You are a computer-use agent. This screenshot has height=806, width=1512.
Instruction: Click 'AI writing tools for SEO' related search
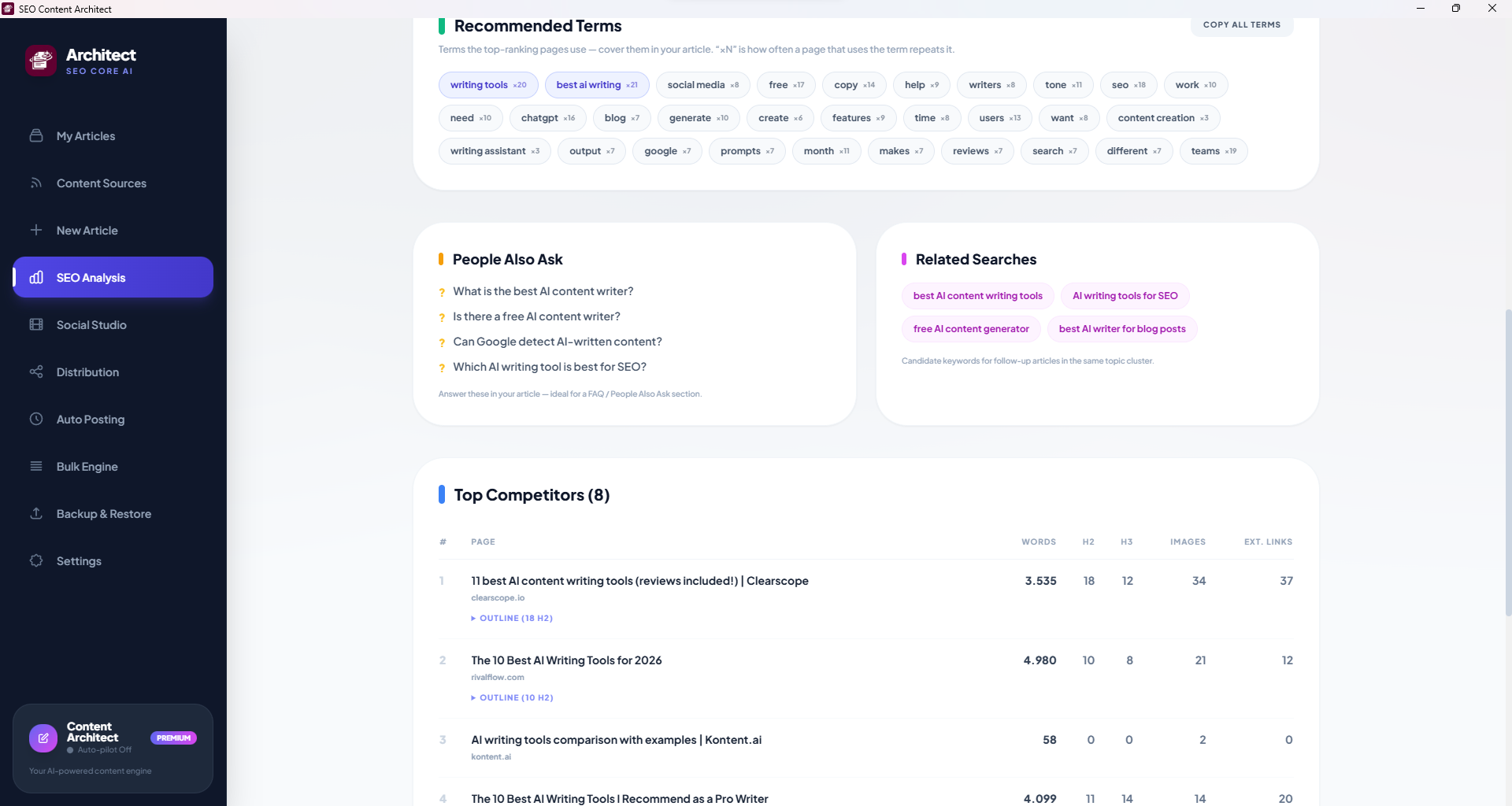pyautogui.click(x=1125, y=296)
